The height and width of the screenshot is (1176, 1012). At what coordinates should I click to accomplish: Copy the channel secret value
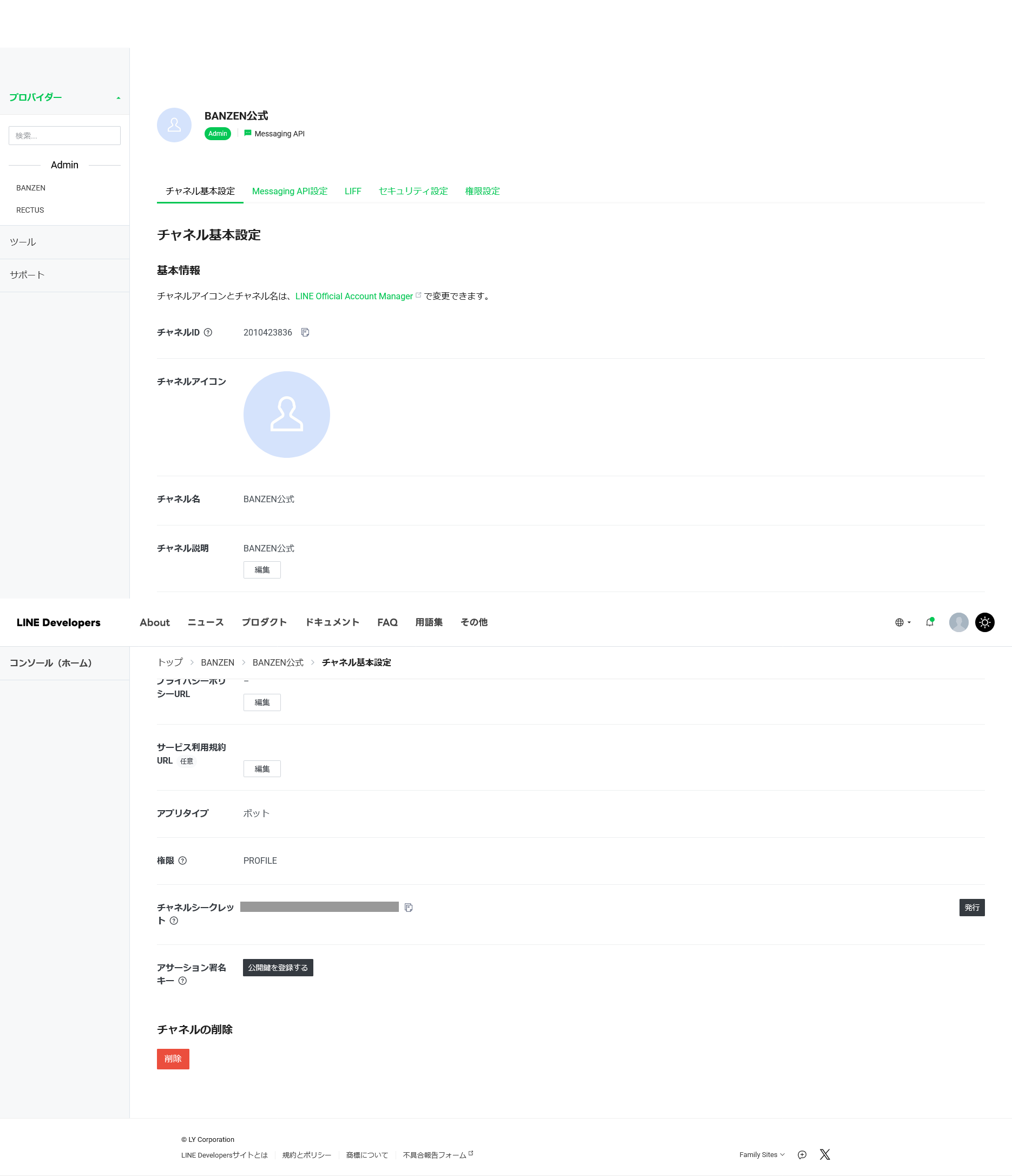point(409,908)
